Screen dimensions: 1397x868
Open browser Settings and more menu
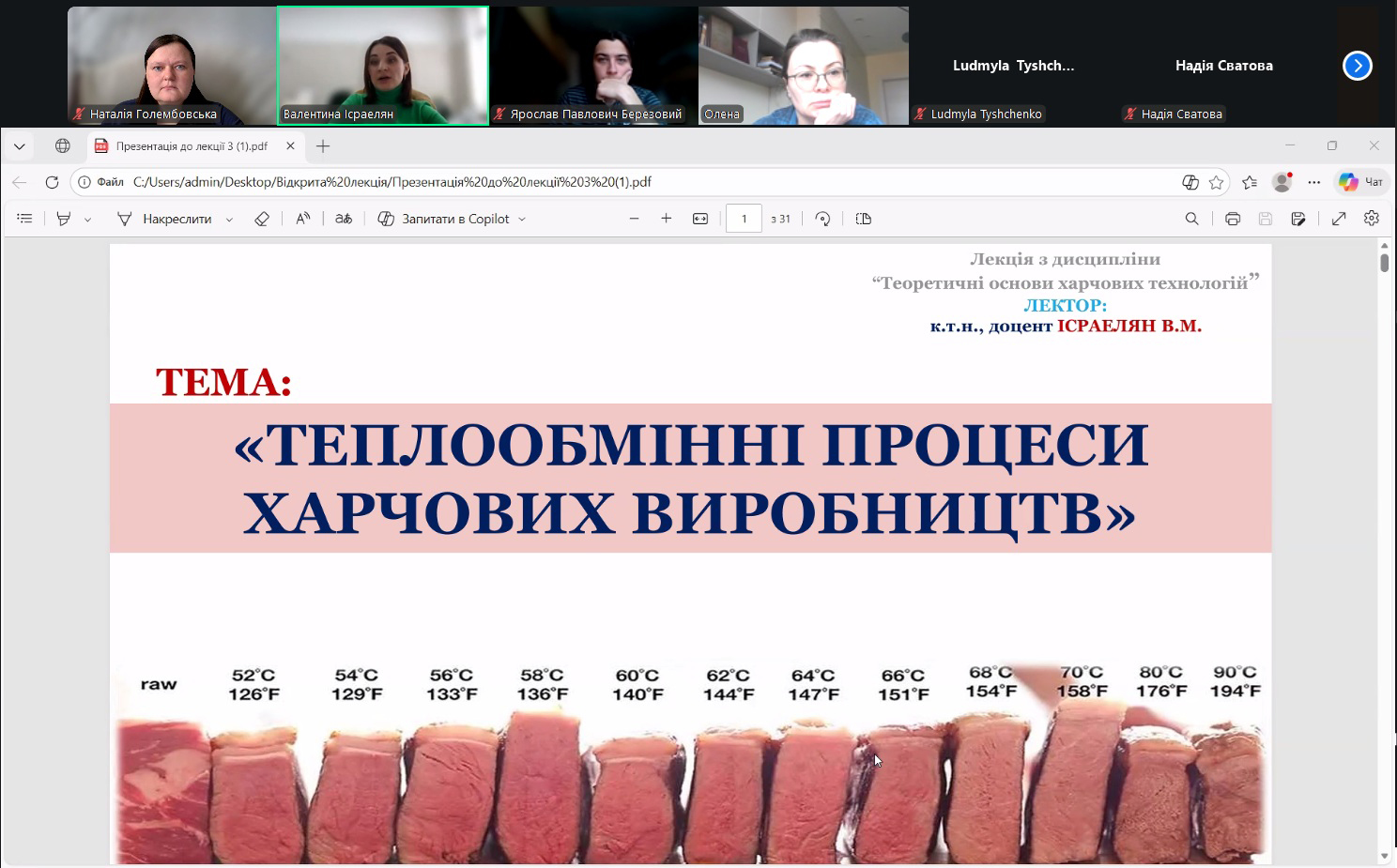pos(1314,182)
